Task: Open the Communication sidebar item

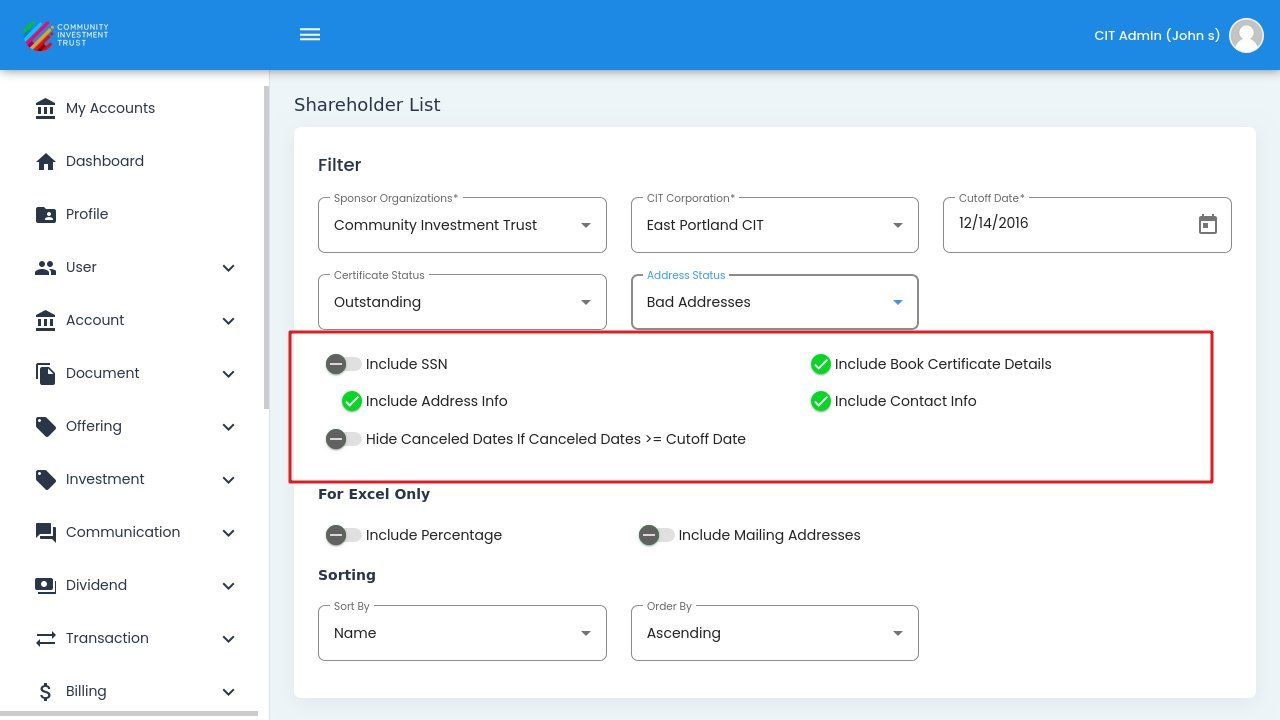Action: 123,532
